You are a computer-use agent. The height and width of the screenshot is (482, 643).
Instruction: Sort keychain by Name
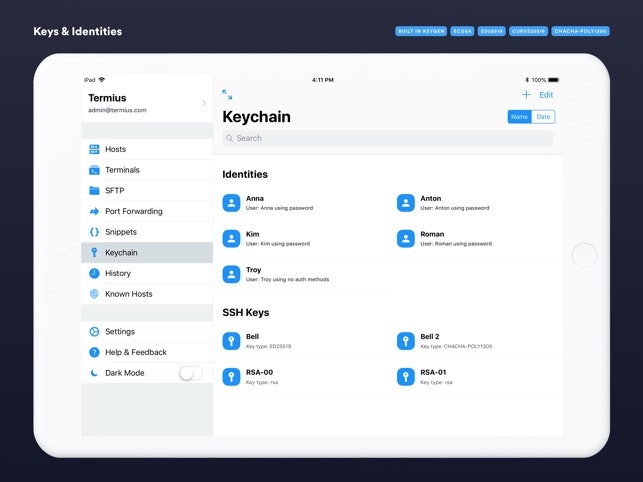[520, 117]
